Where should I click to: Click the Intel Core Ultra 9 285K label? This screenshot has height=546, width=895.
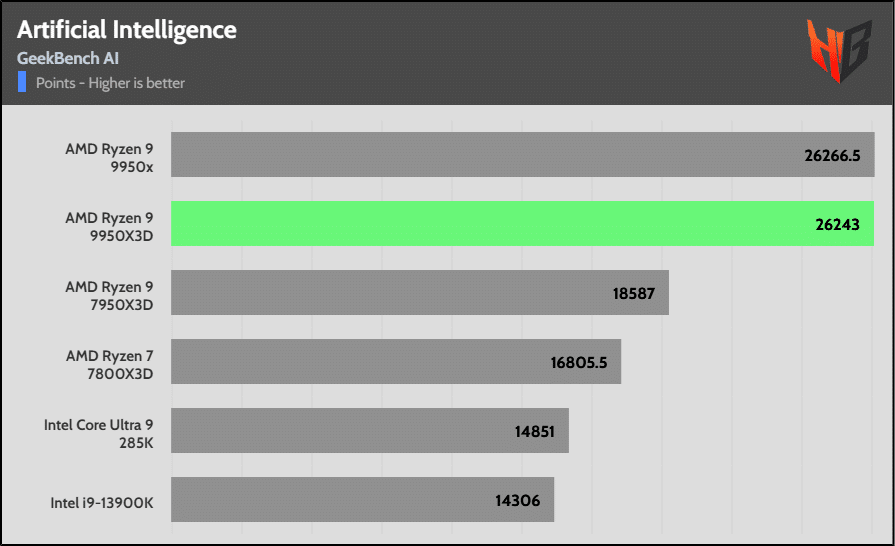point(98,432)
